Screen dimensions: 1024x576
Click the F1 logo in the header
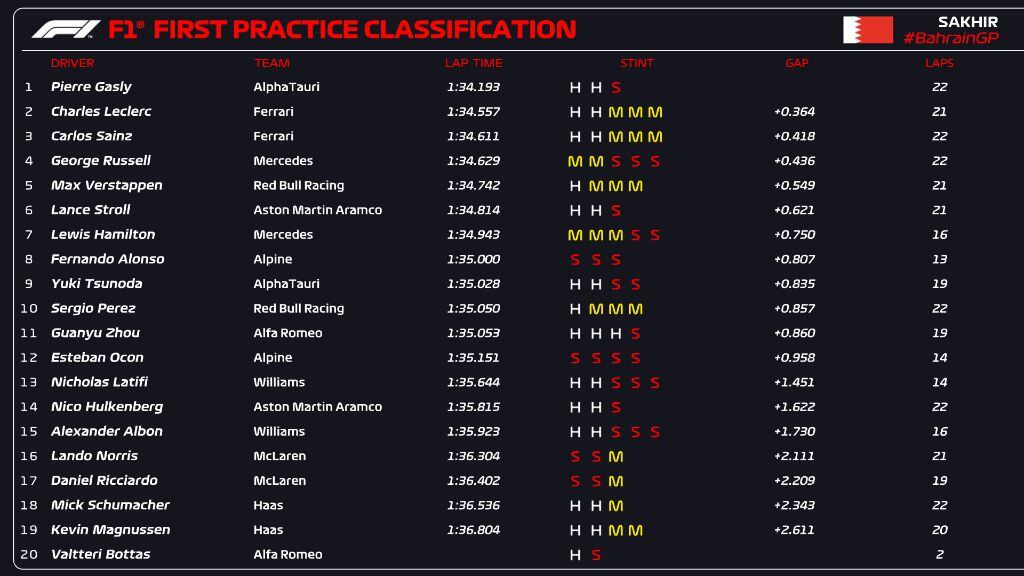(65, 29)
